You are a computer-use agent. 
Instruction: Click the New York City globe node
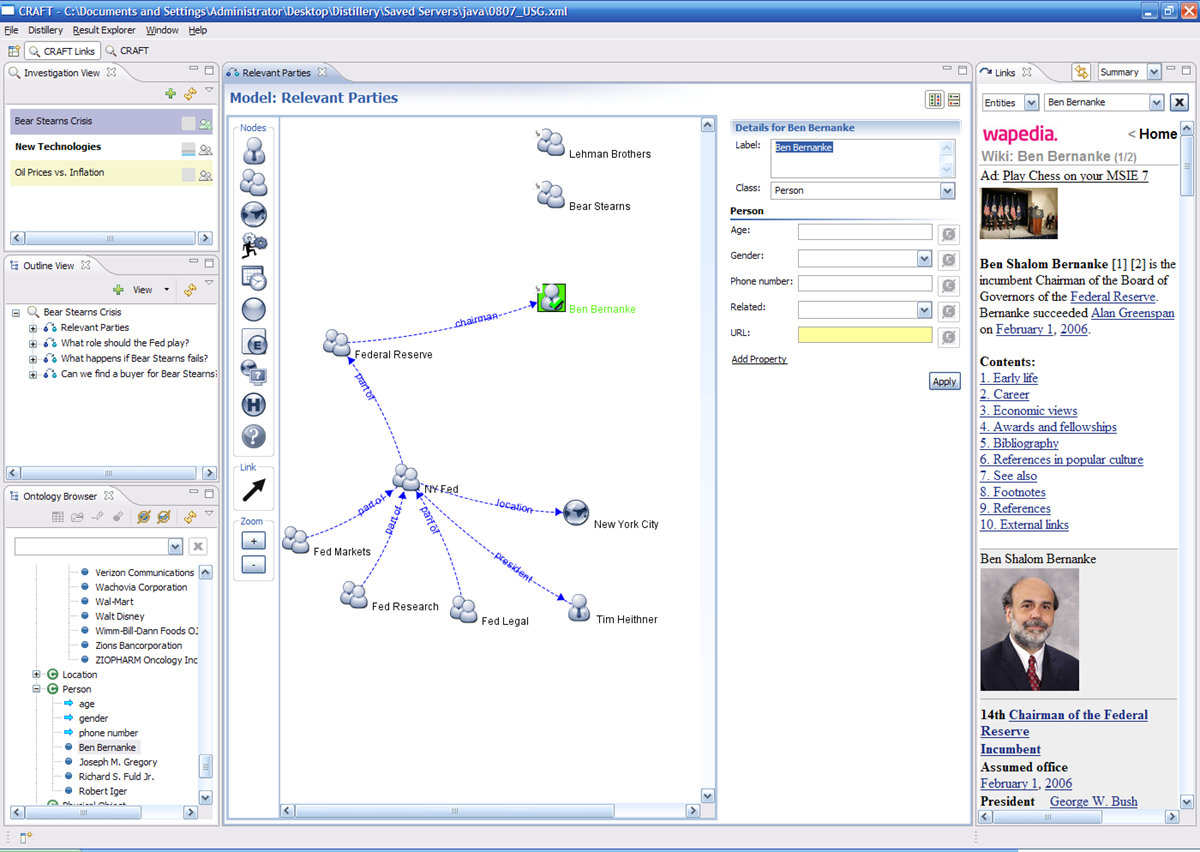(x=575, y=513)
